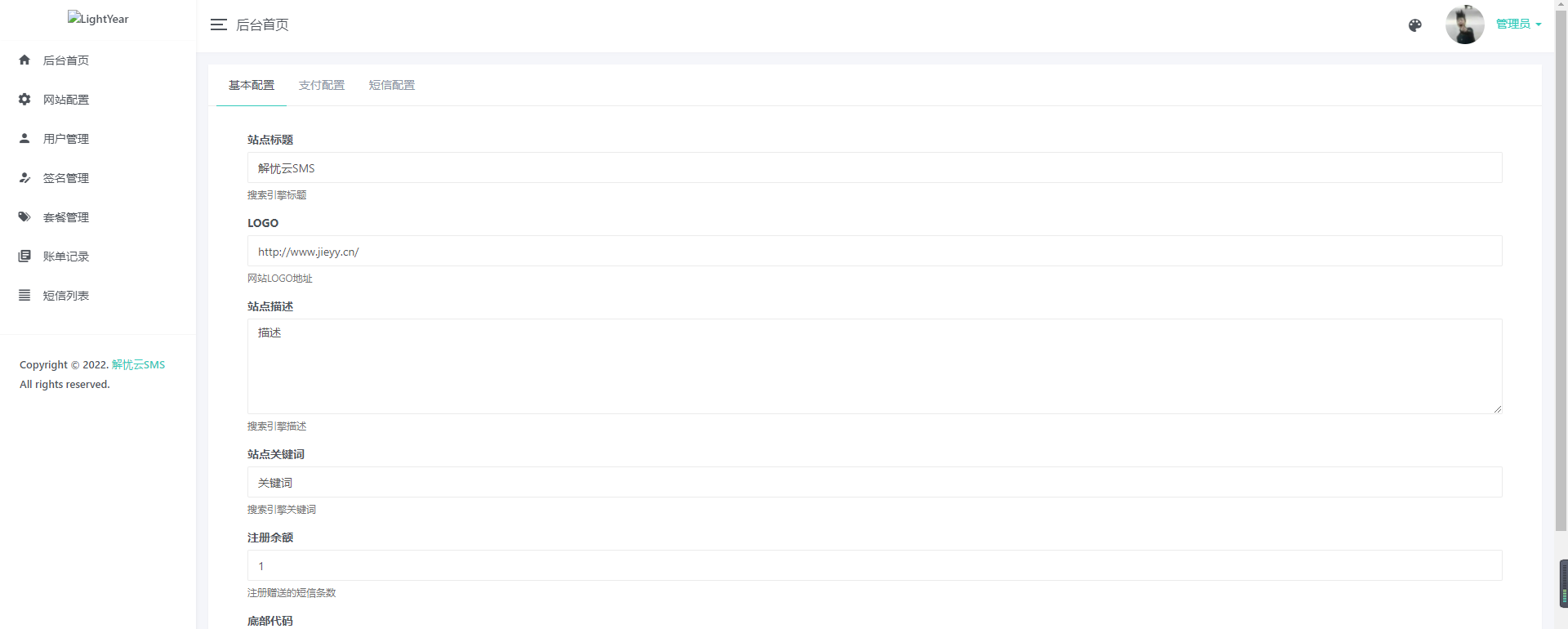Toggle the hamburger sidebar menu
This screenshot has height=629, width=1568.
coord(218,25)
